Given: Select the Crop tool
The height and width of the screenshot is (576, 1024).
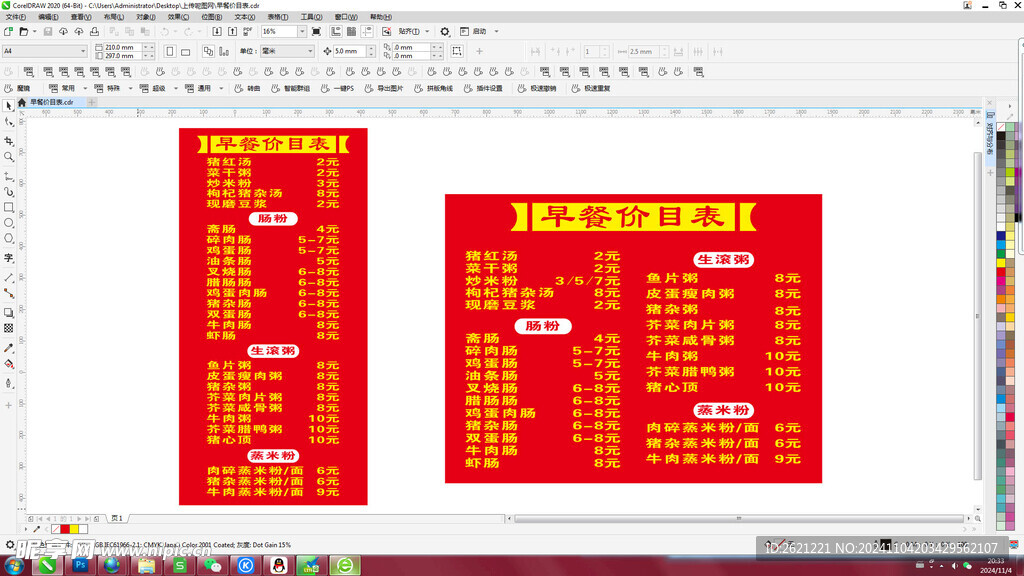Looking at the screenshot, I should (9, 141).
